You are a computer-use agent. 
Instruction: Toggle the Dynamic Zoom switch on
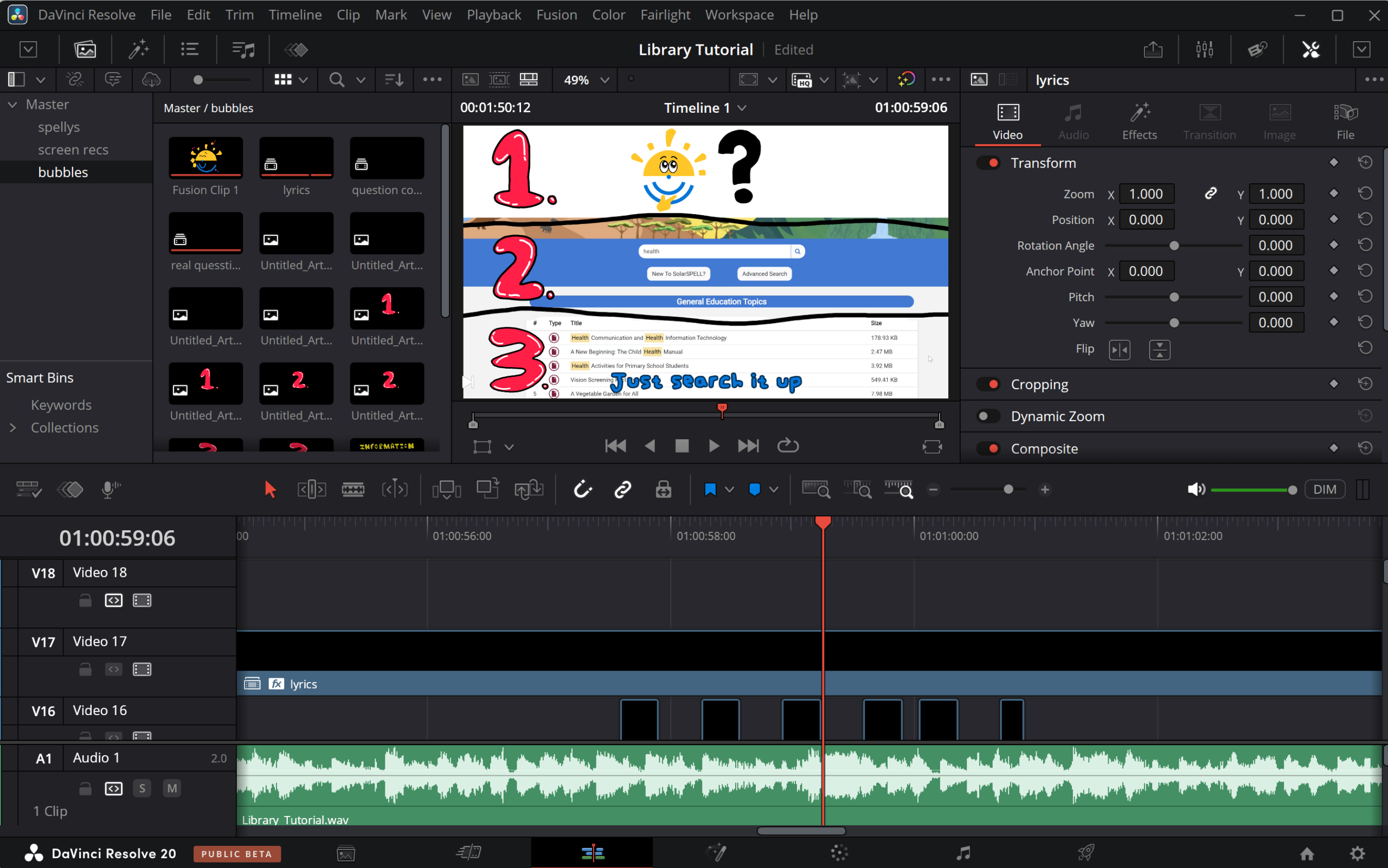[988, 416]
